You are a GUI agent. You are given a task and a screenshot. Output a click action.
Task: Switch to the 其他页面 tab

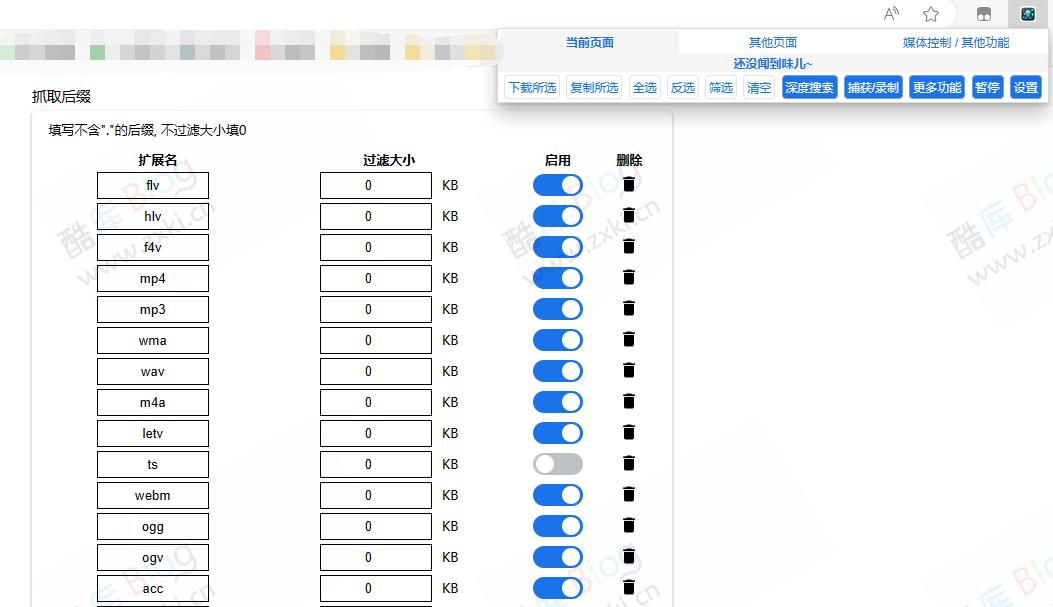(x=772, y=41)
